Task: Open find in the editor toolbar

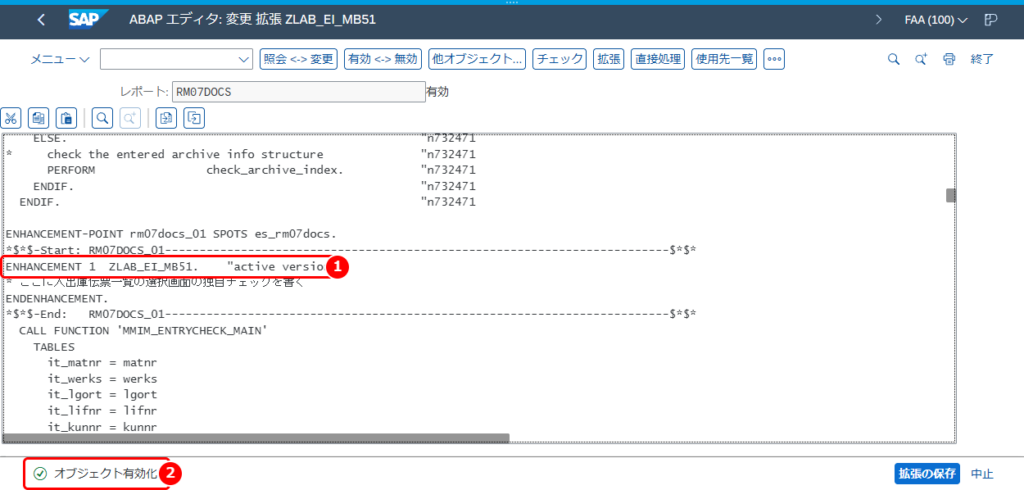Action: (x=103, y=118)
